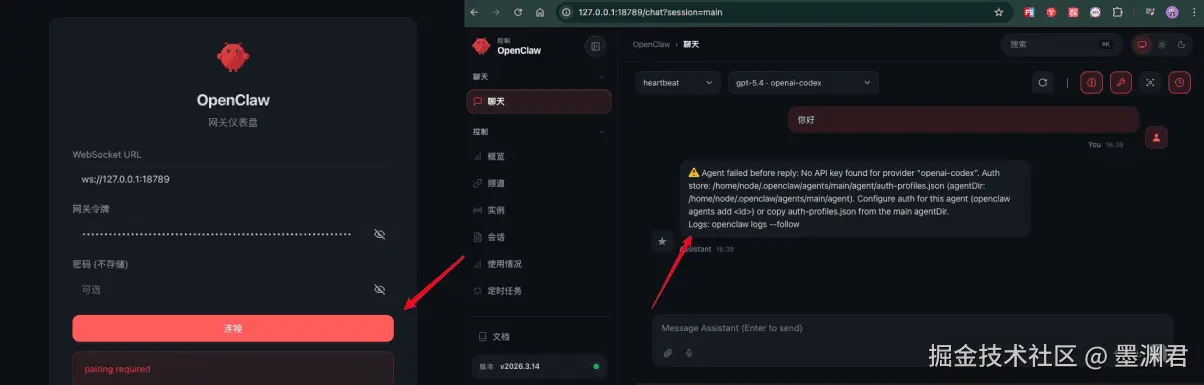This screenshot has height=385, width=1204.
Task: Bookmark this page with the star icon
Action: 998,12
